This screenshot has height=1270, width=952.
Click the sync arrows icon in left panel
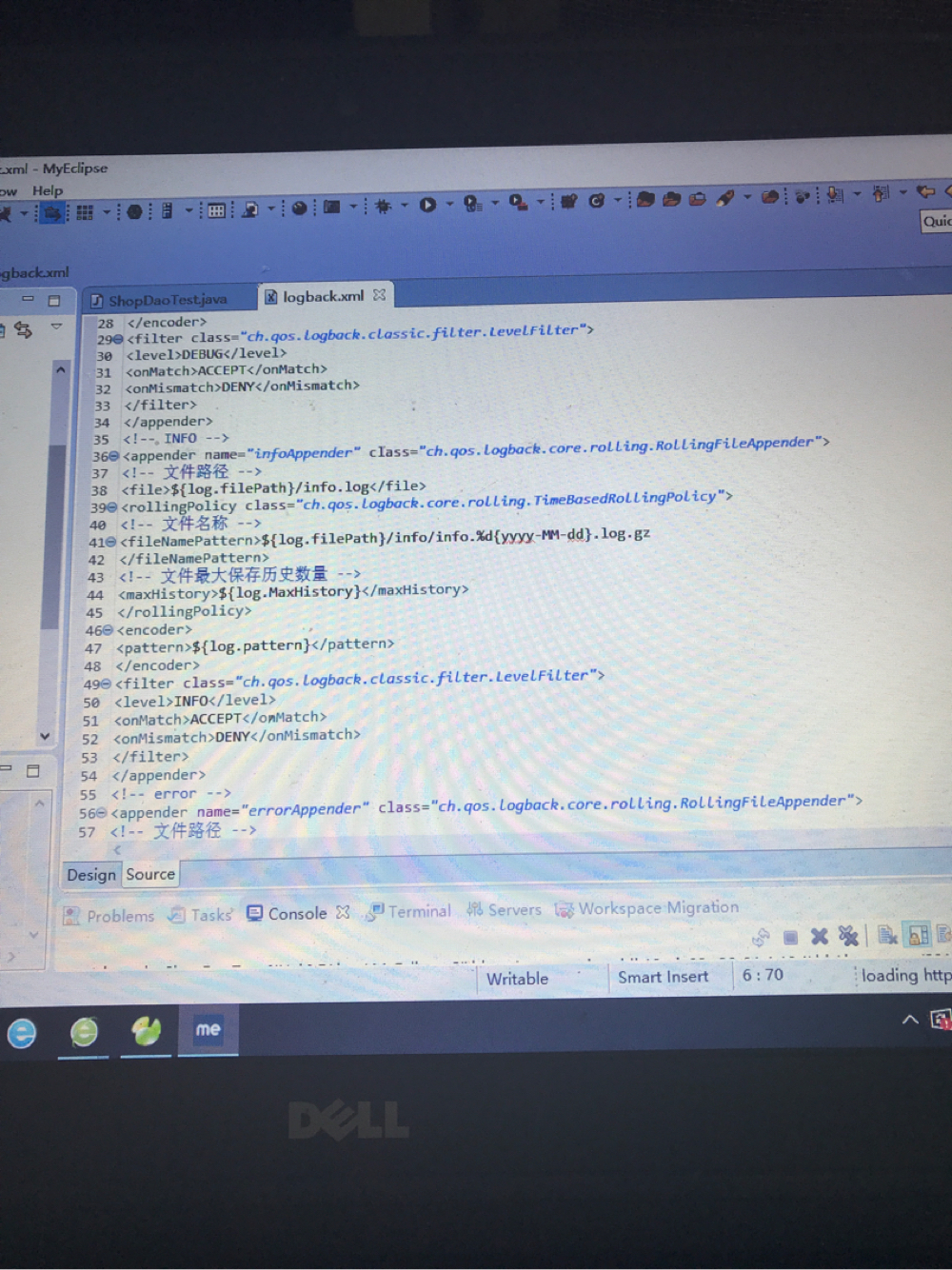(x=23, y=329)
